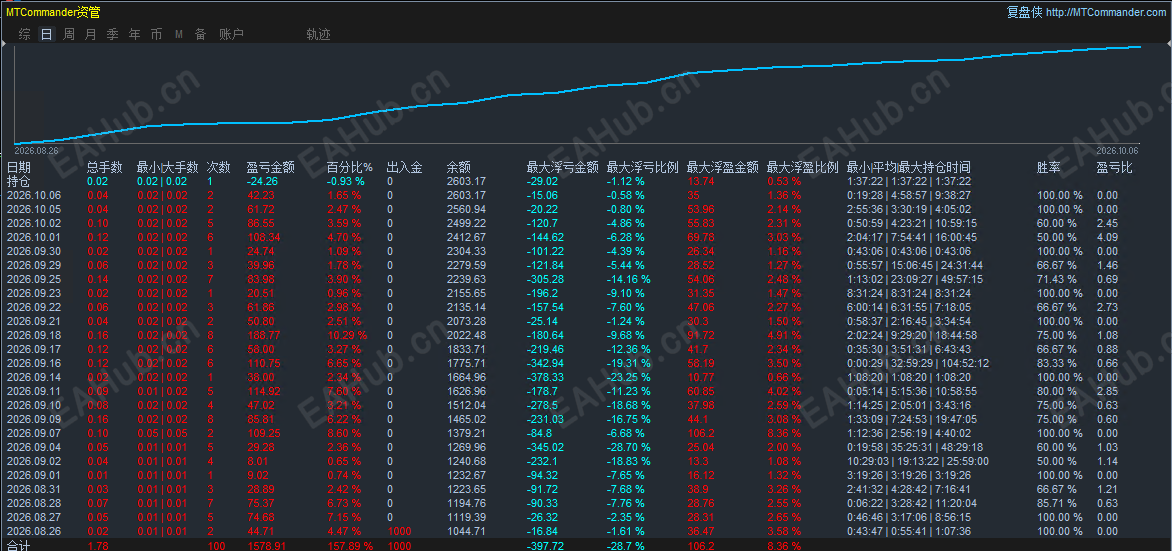Click the 最大浮亏金额 column header
Image resolution: width=1172 pixels, height=551 pixels.
(x=563, y=167)
